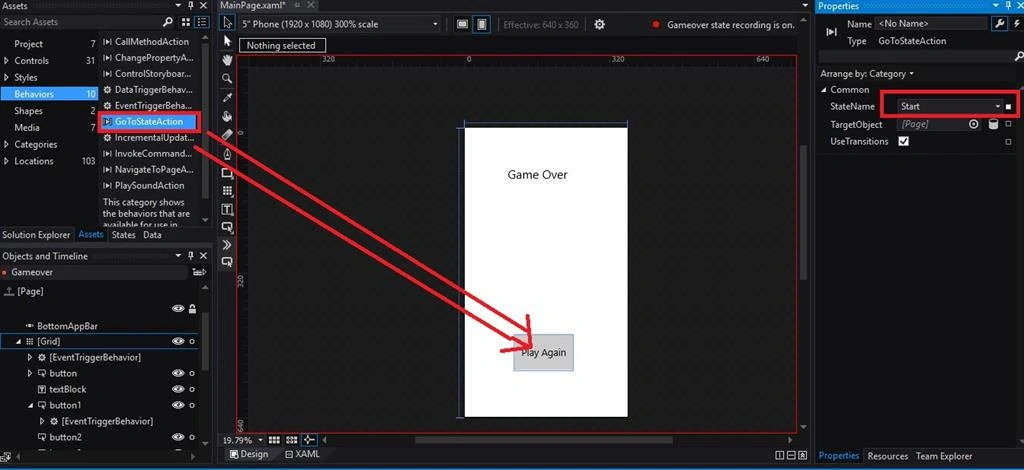Image resolution: width=1024 pixels, height=470 pixels.
Task: Switch to the Resources tab
Action: pos(888,456)
